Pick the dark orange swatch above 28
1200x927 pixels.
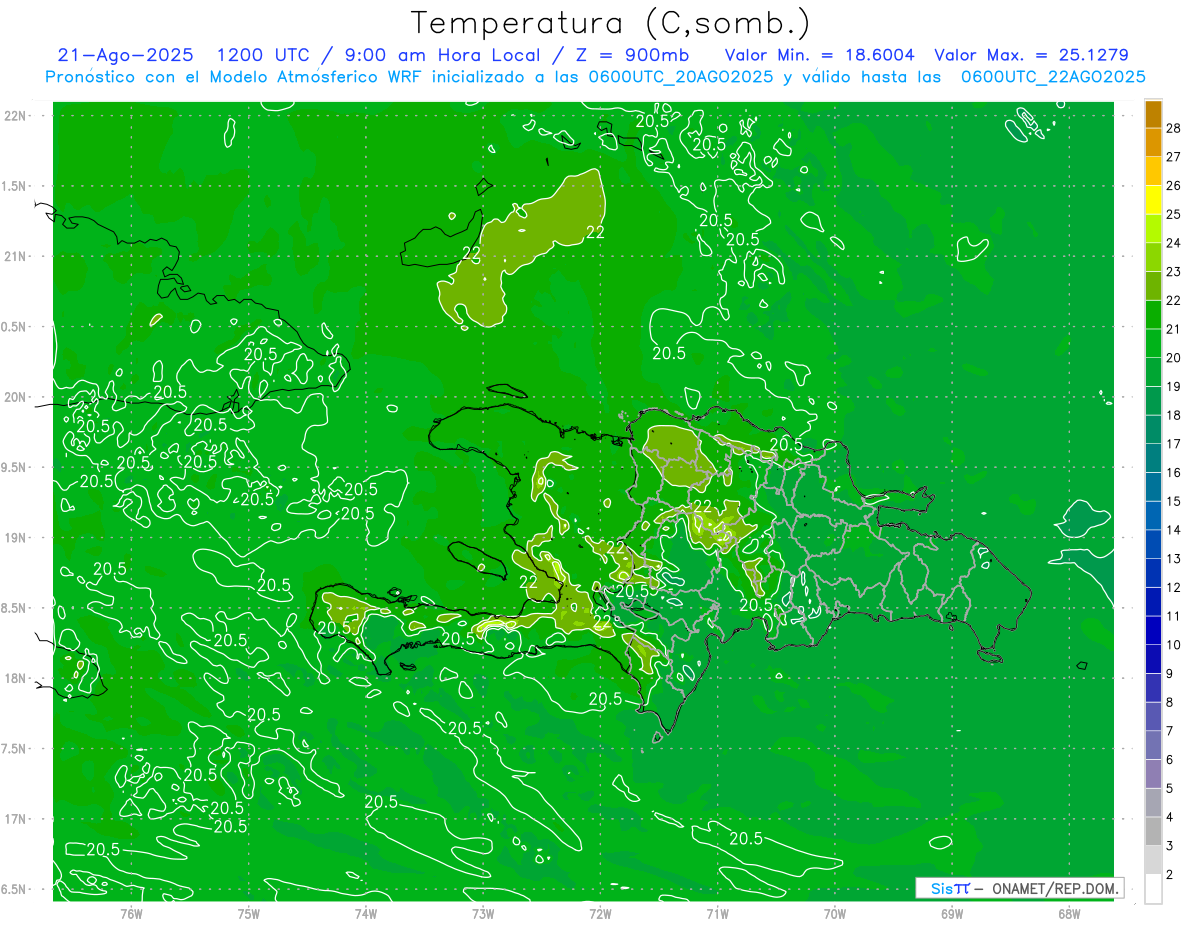pyautogui.click(x=1153, y=114)
